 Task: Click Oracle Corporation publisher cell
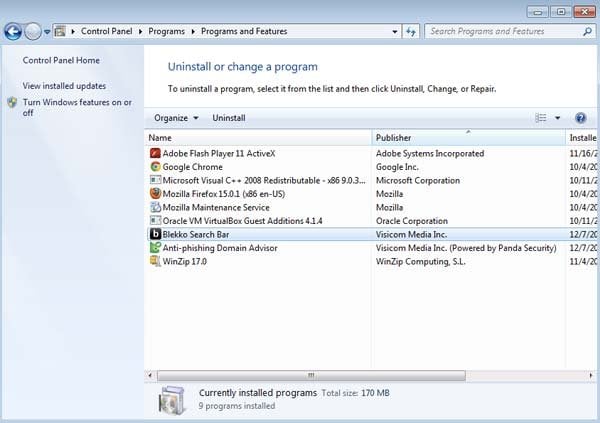[412, 221]
